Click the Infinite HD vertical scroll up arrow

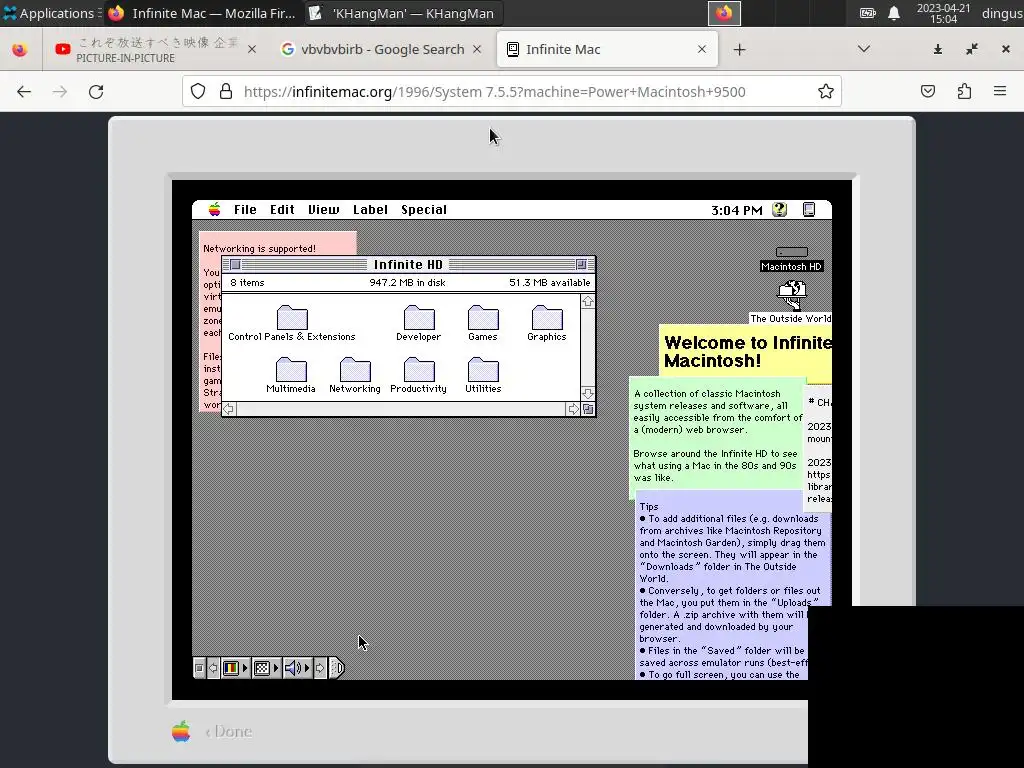pos(588,302)
